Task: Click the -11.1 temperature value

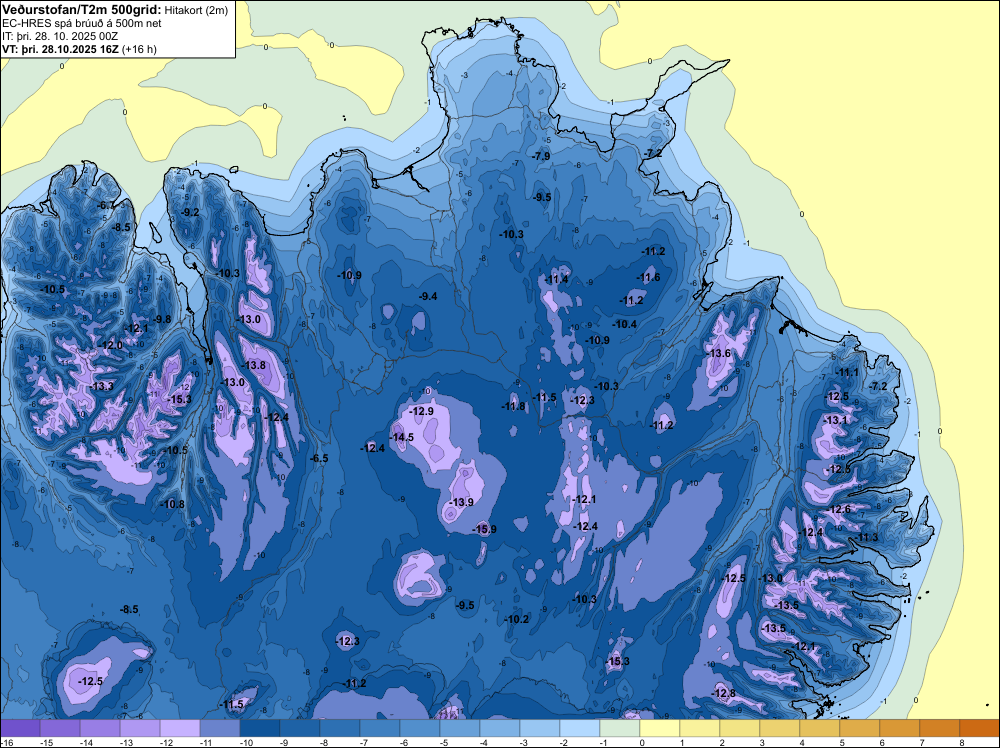Action: tap(848, 373)
